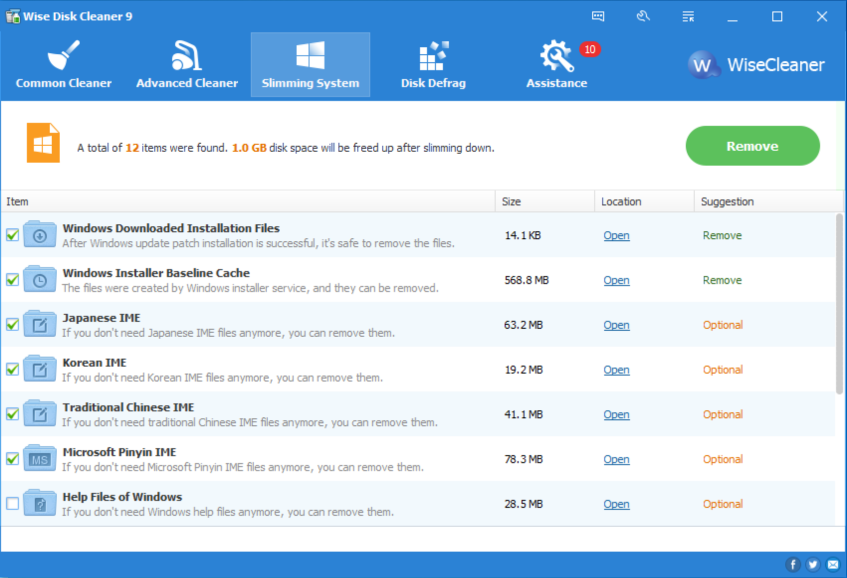The image size is (847, 578).
Task: Uncheck Windows Downloaded Installation Files
Action: pos(13,235)
